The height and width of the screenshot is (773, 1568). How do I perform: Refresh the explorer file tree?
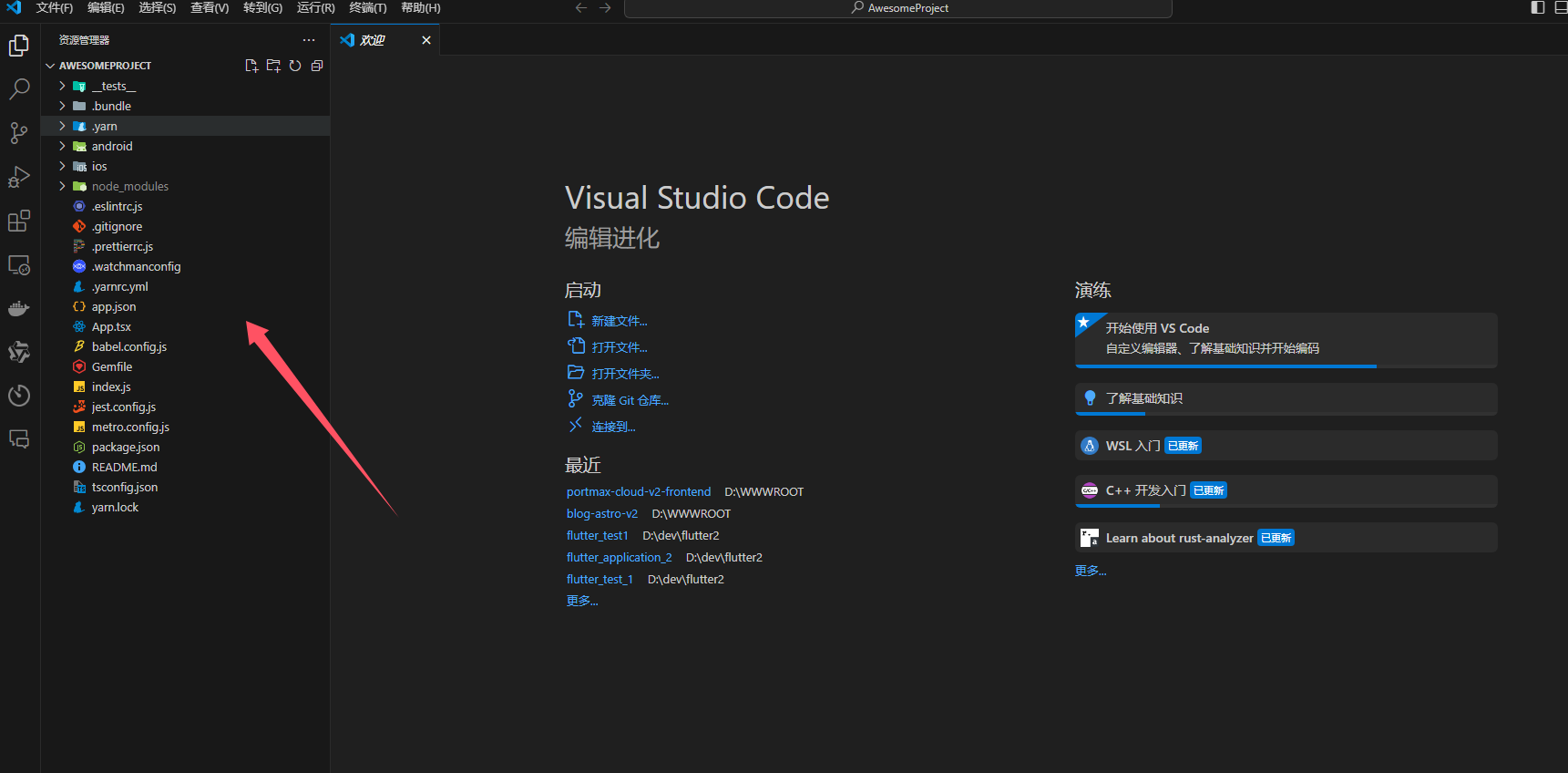point(295,66)
